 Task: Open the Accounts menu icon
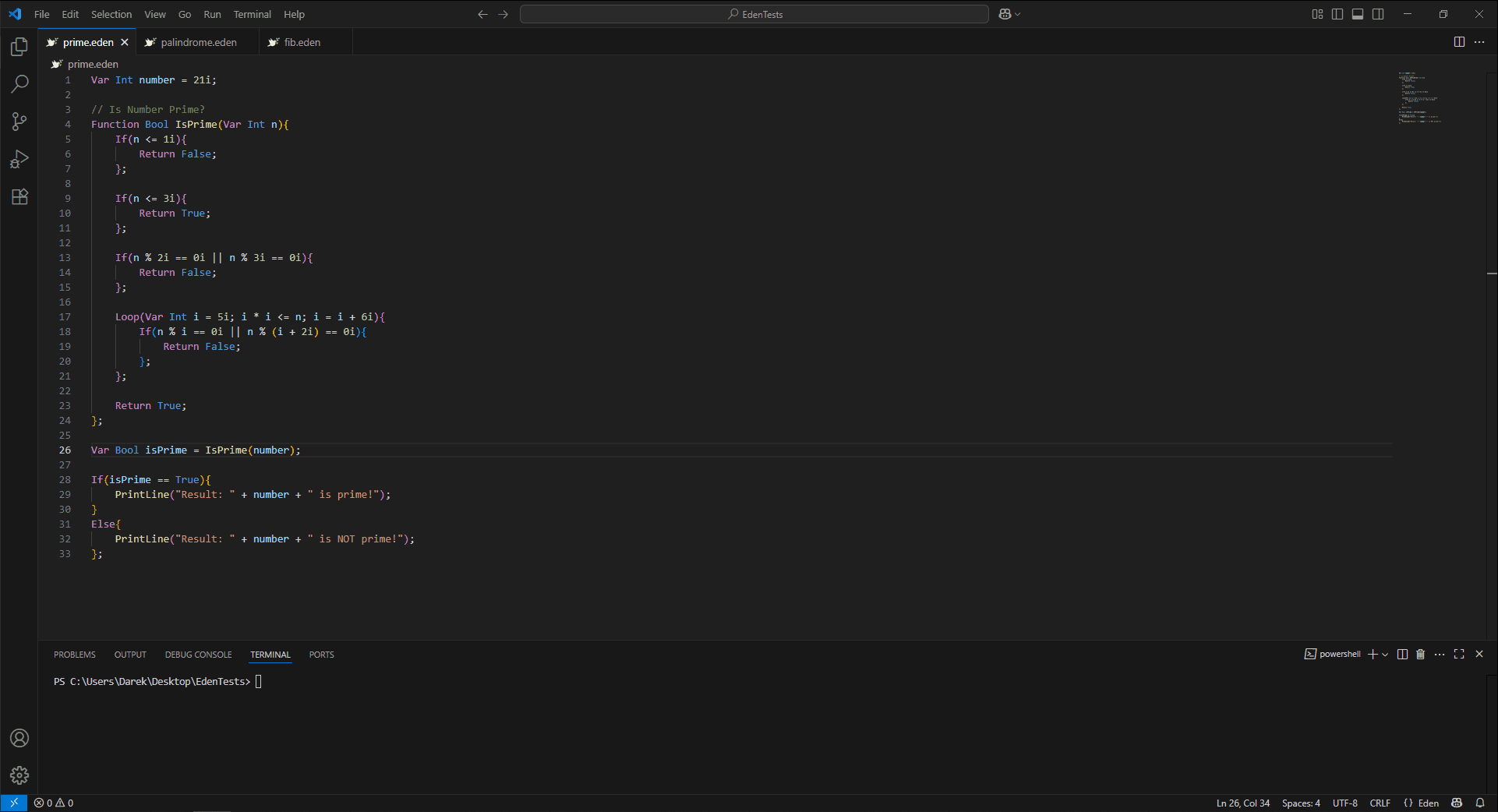coord(19,738)
